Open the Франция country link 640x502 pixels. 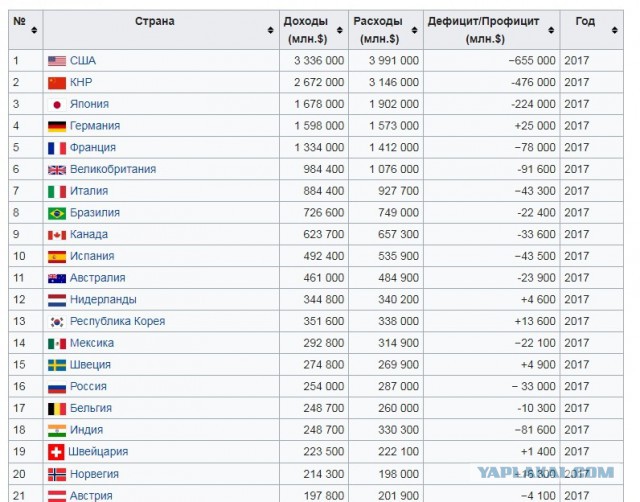pyautogui.click(x=93, y=147)
